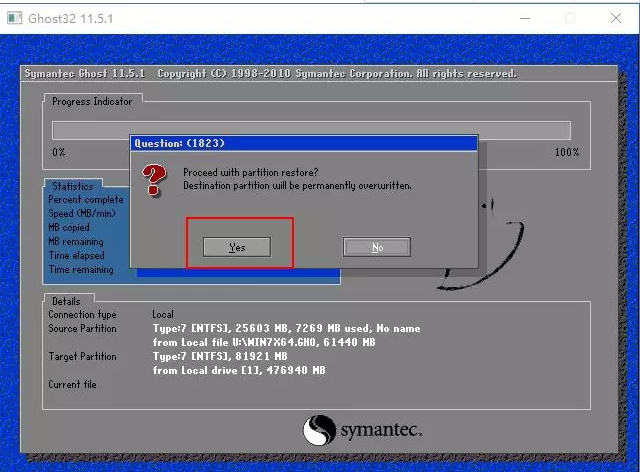The height and width of the screenshot is (472, 640).
Task: Click the Ghost32 window title icon
Action: tap(15, 18)
